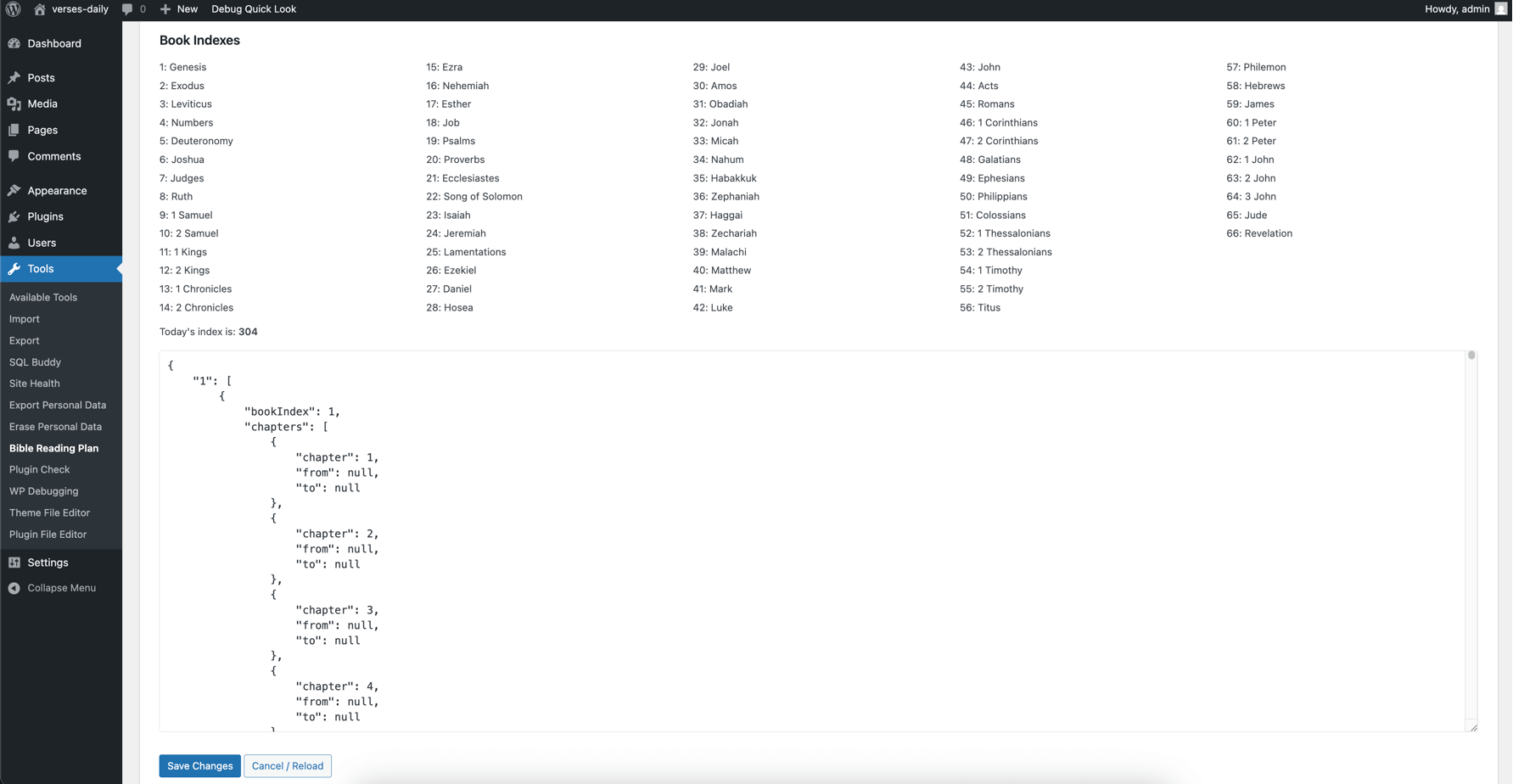Click the '43: John' entry

pyautogui.click(x=980, y=67)
